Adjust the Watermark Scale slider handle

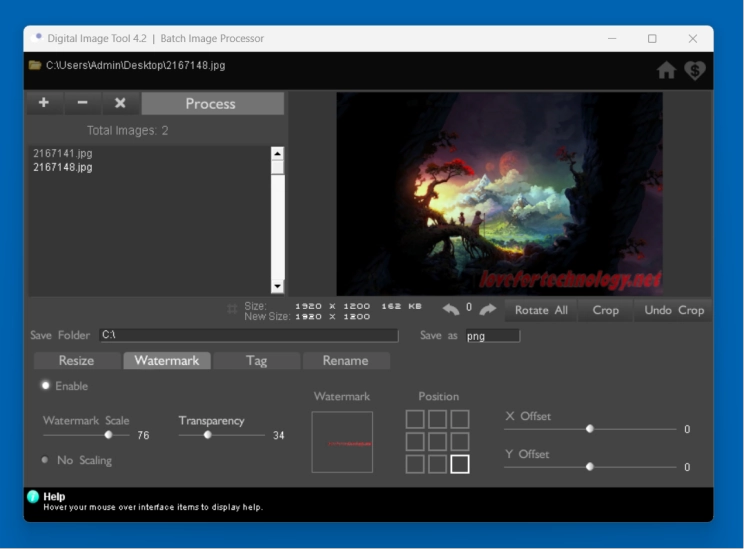coord(109,435)
